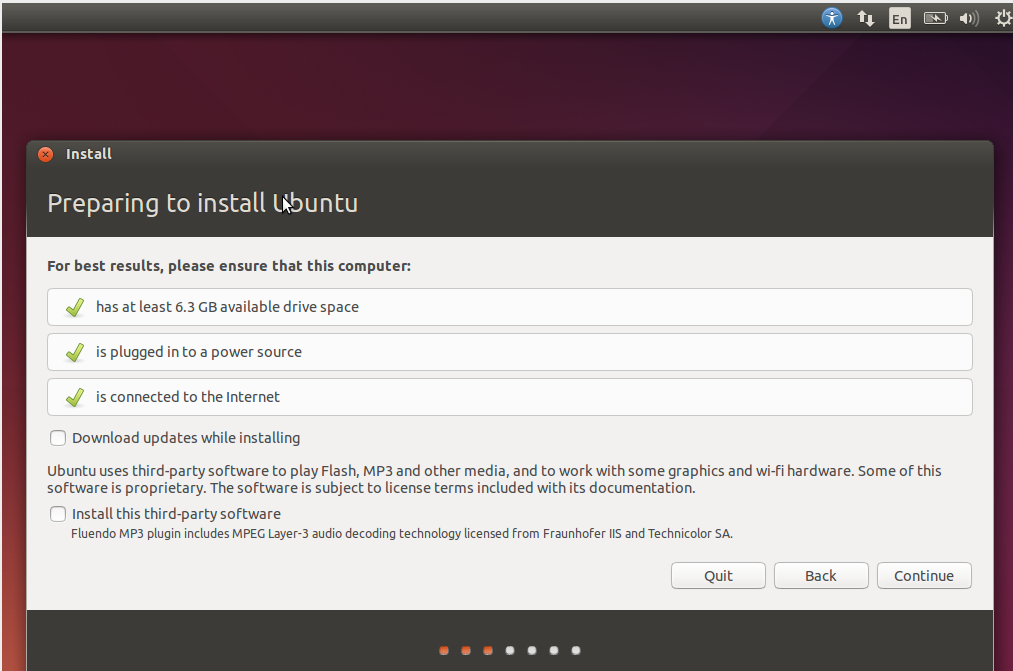Open the sound volume indicator
This screenshot has width=1013, height=671.
pyautogui.click(x=968, y=18)
